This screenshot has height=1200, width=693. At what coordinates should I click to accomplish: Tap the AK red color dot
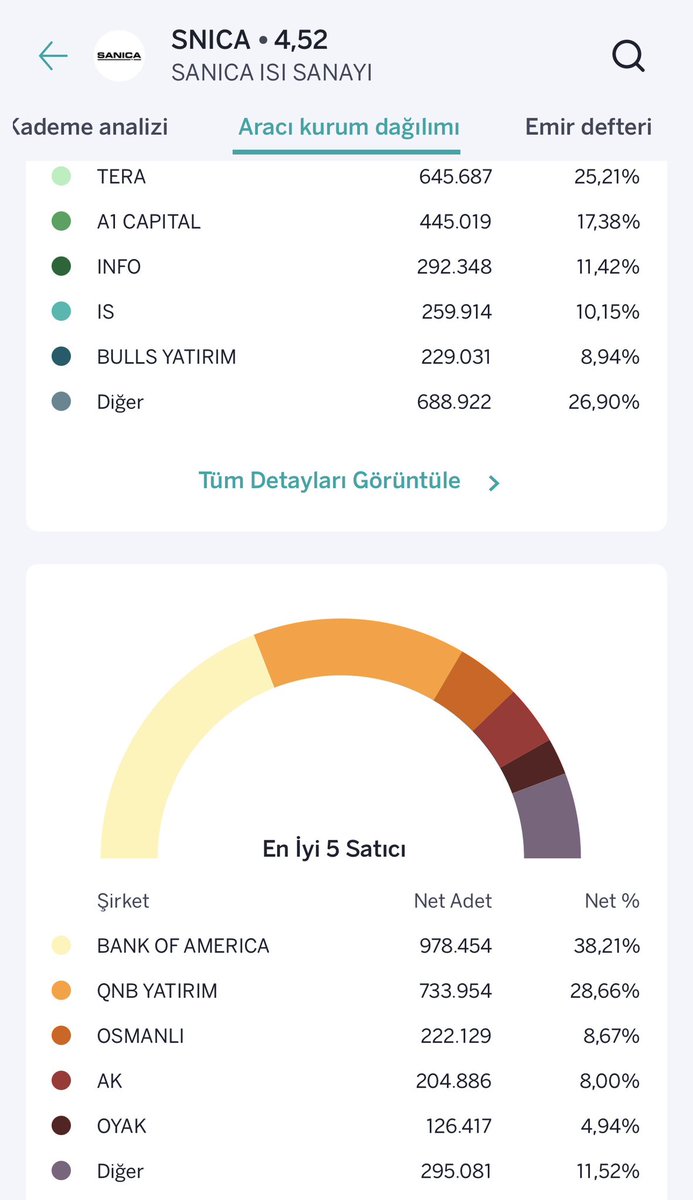click(x=61, y=1081)
